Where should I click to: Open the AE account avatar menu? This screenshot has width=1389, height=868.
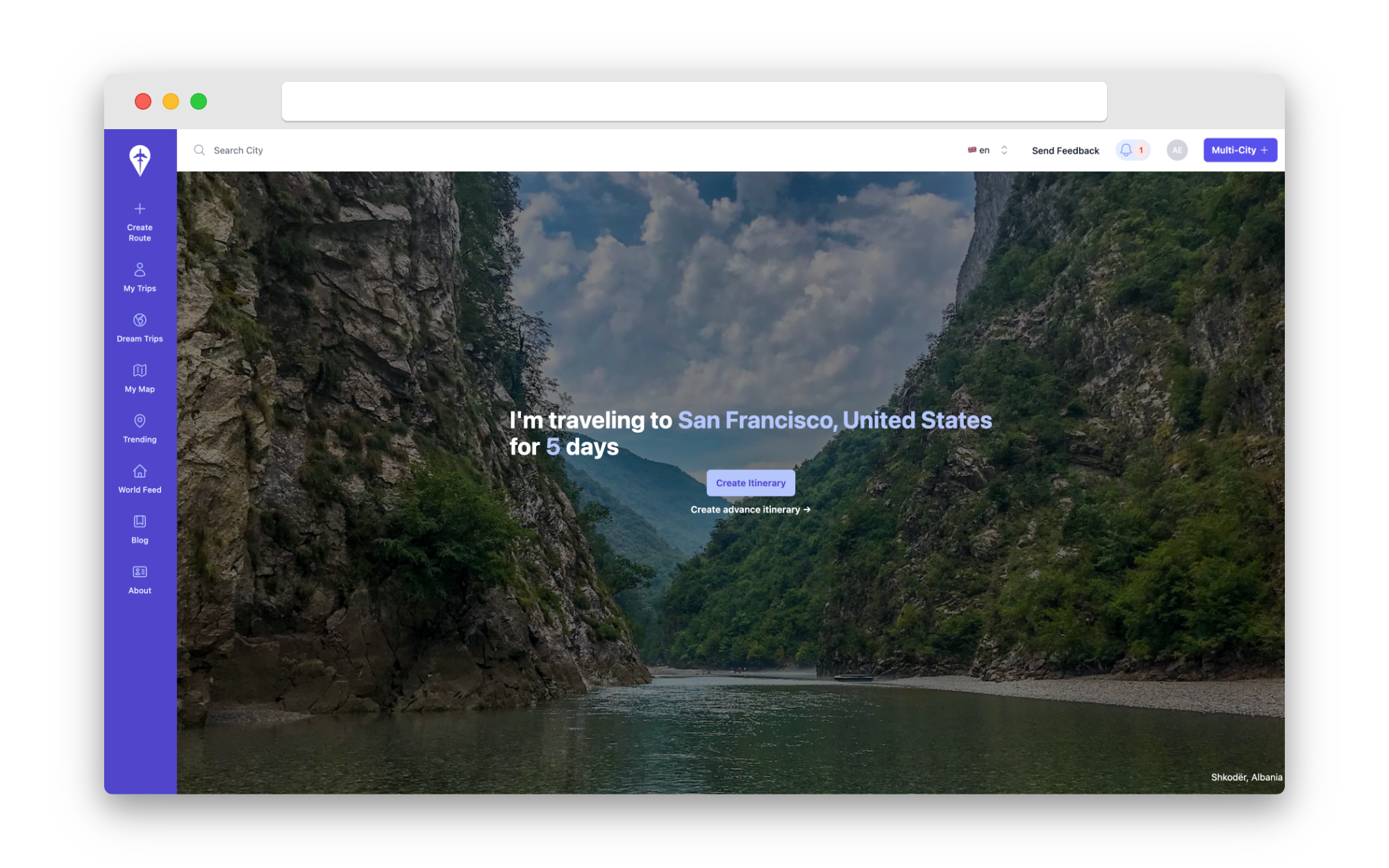1176,150
